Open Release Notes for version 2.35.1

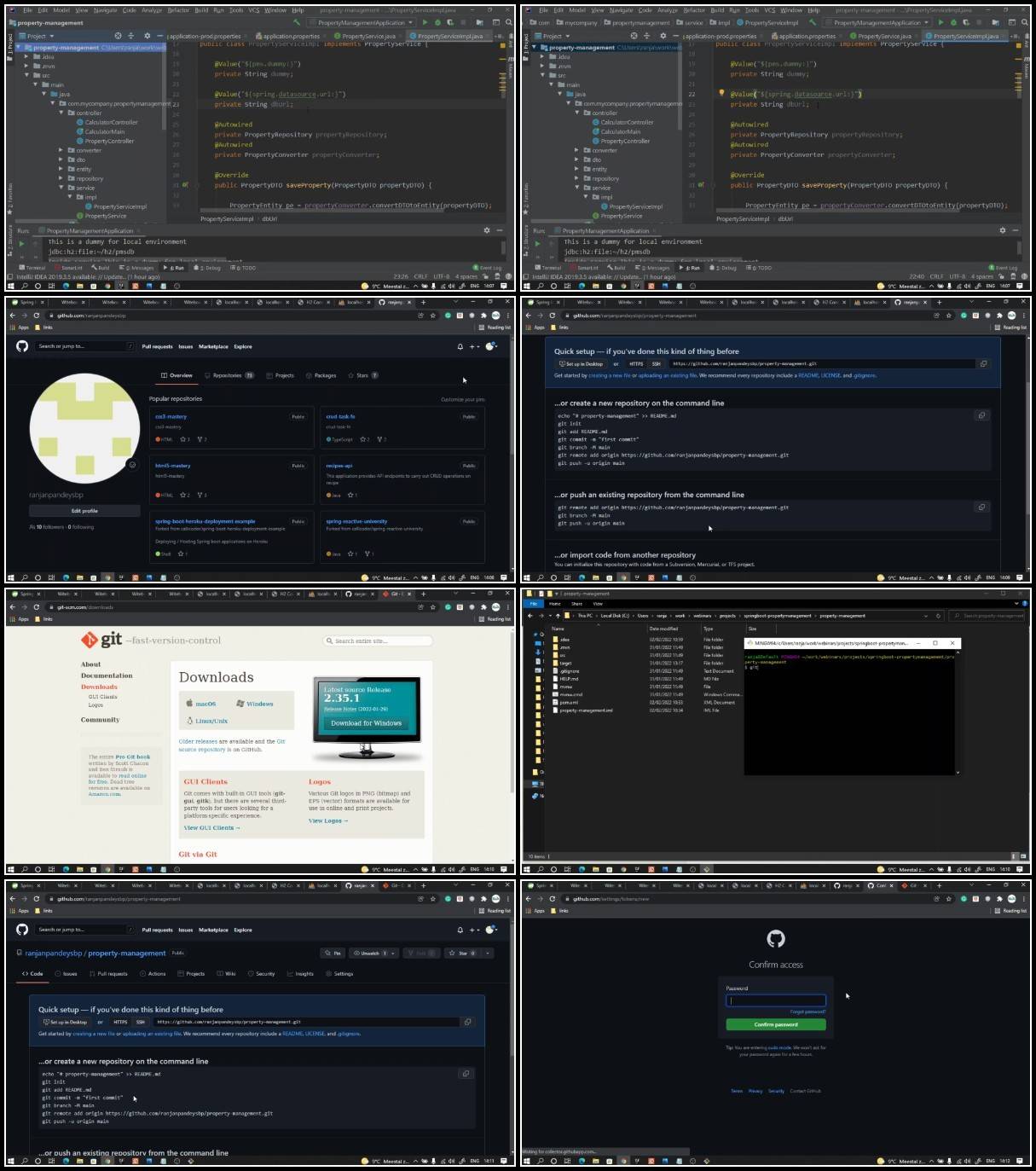pos(341,709)
